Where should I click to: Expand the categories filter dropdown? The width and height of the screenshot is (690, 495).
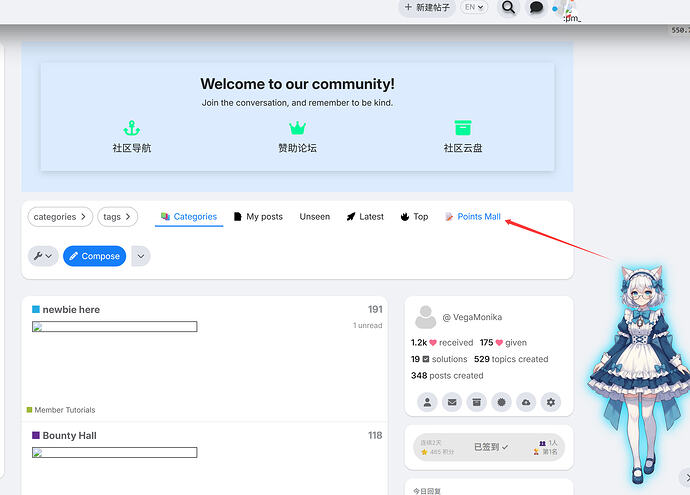[60, 217]
